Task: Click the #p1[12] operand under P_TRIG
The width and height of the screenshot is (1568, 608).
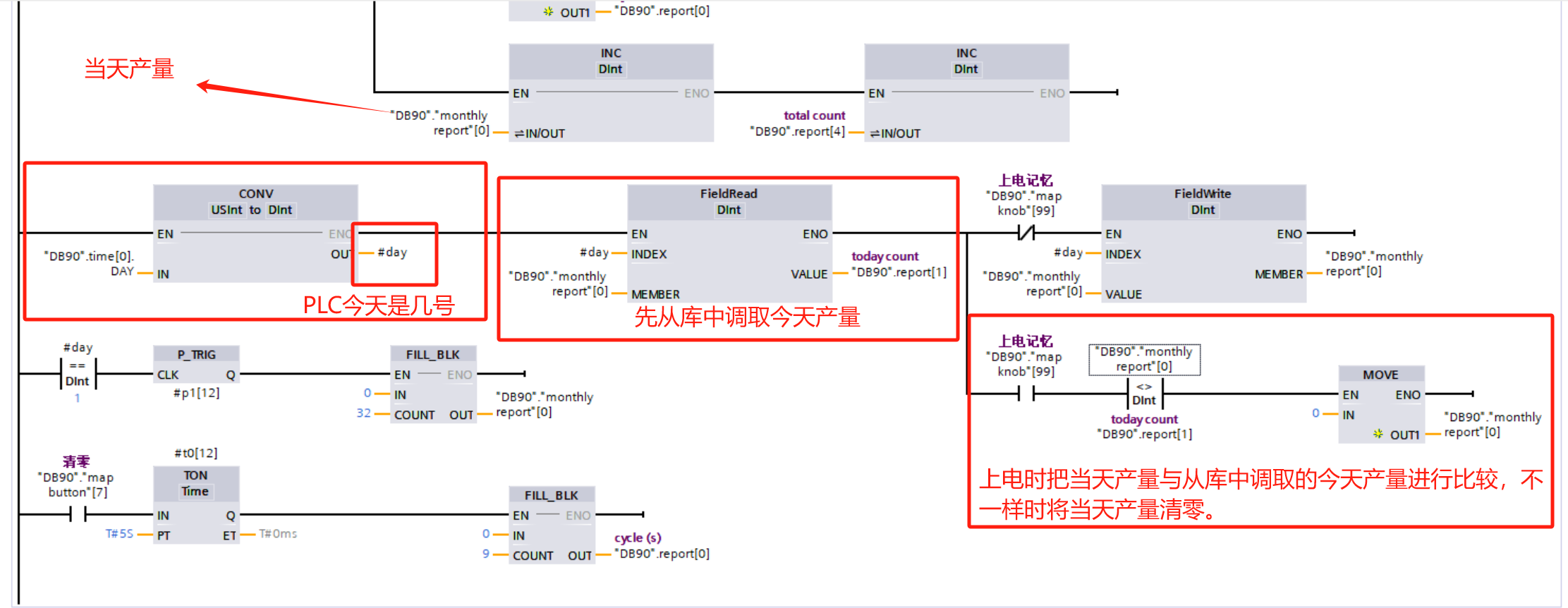Action: [197, 393]
